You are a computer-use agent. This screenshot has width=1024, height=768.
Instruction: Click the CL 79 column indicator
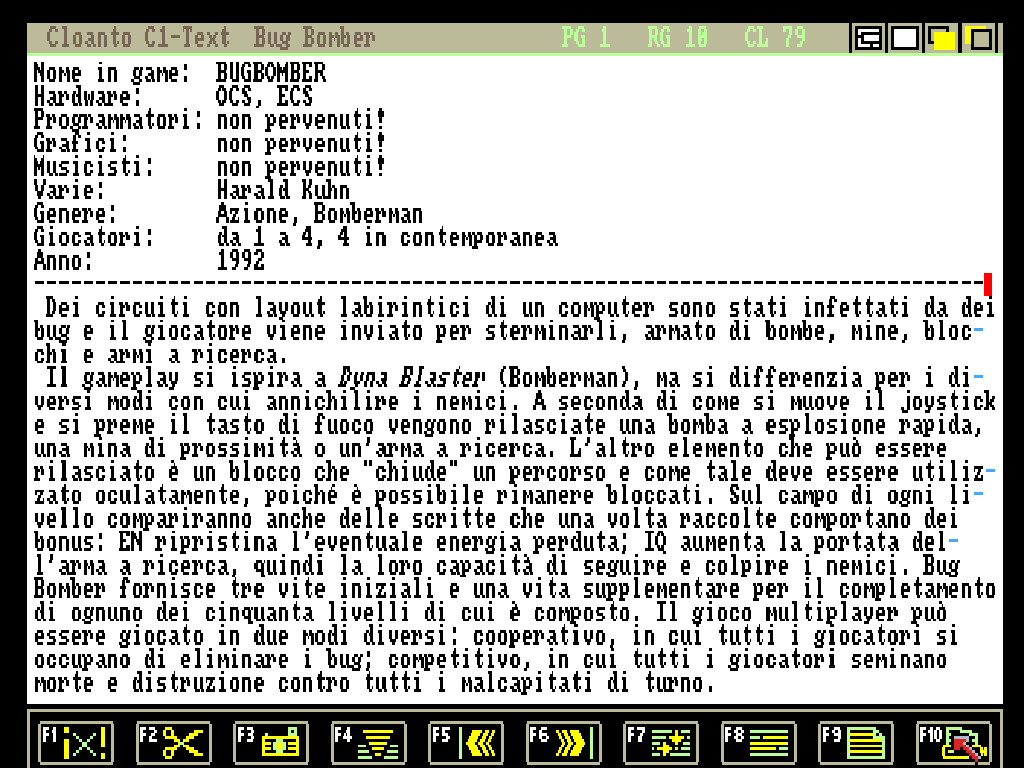pyautogui.click(x=775, y=38)
